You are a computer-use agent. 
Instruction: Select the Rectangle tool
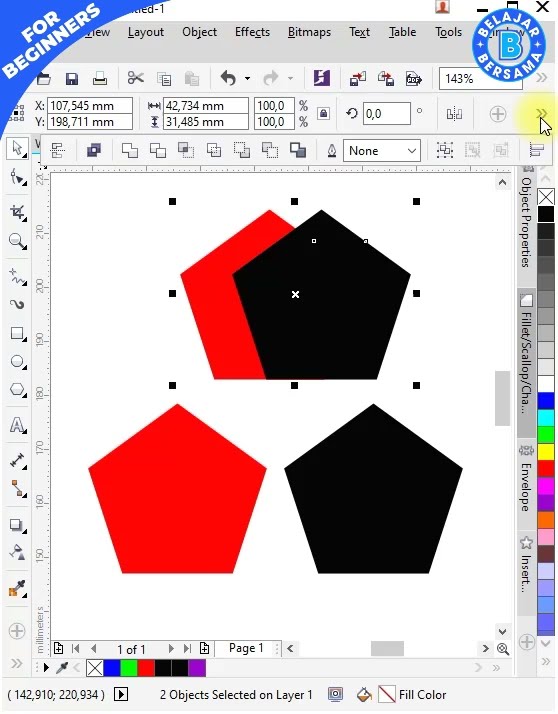[17, 334]
